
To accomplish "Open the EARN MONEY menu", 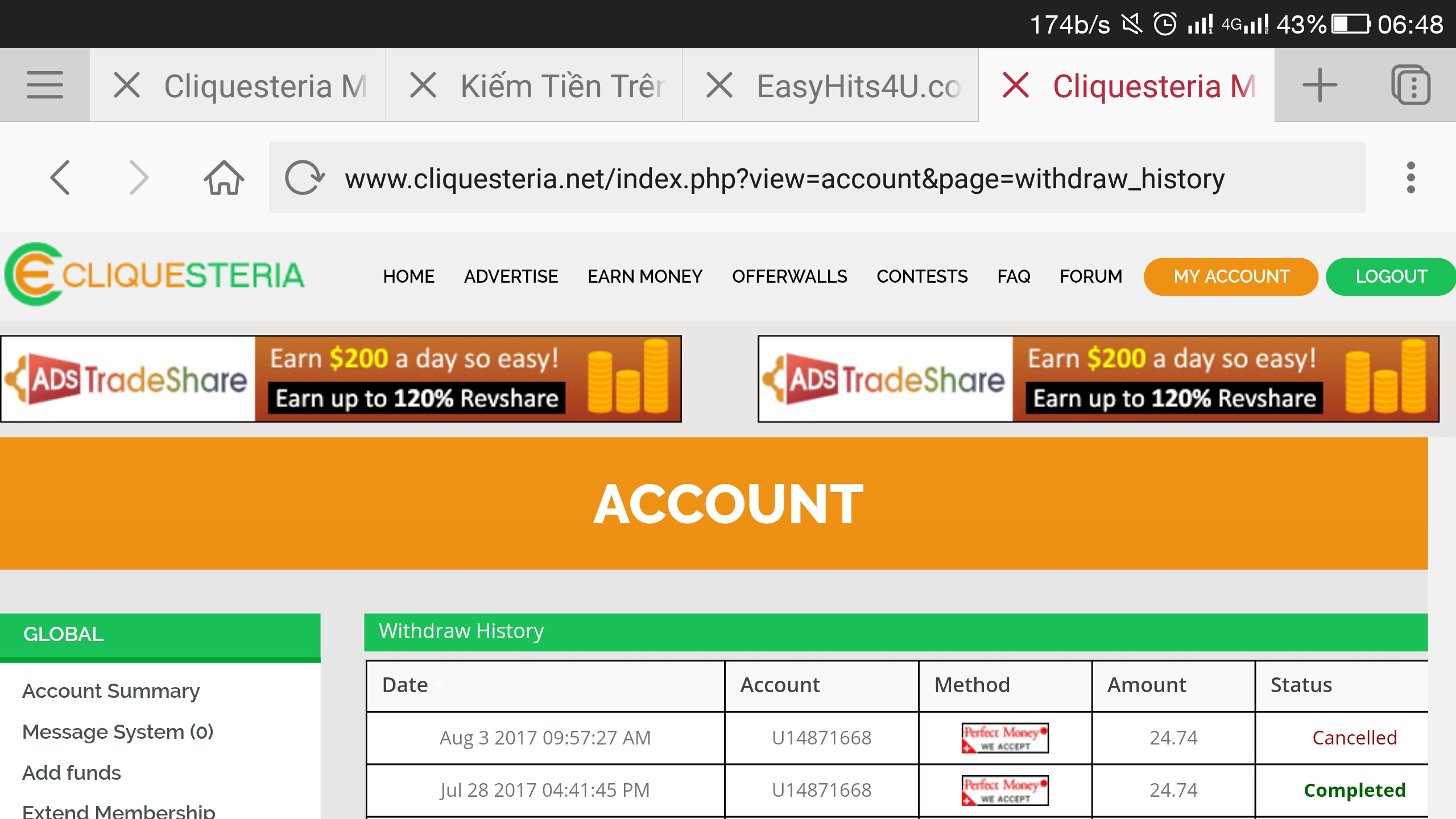I will click(x=645, y=276).
